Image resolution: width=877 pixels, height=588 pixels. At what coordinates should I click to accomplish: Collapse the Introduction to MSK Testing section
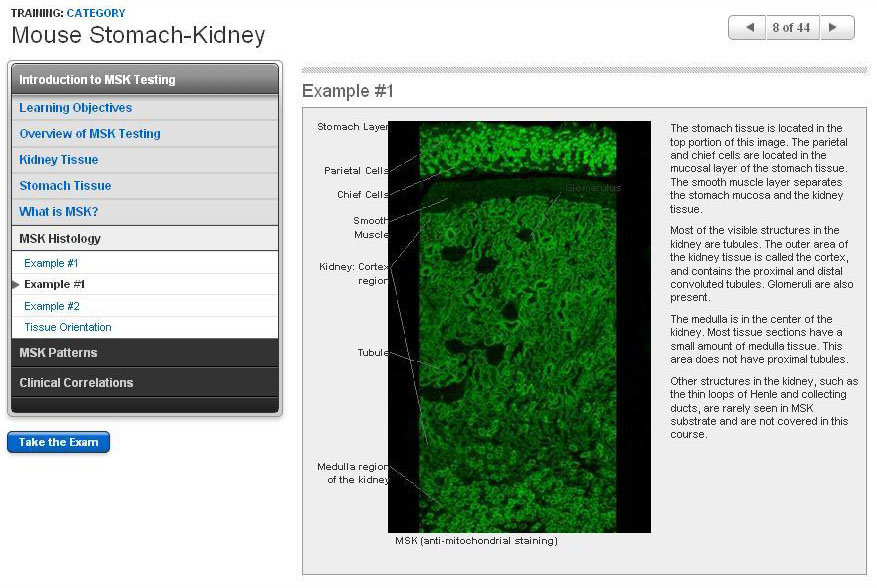click(x=144, y=80)
